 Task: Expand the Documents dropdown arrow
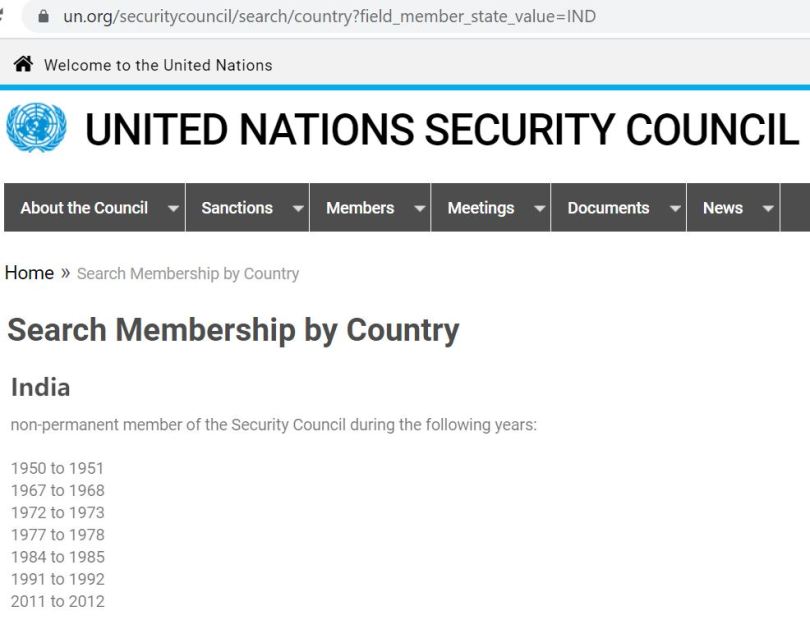[x=675, y=208]
